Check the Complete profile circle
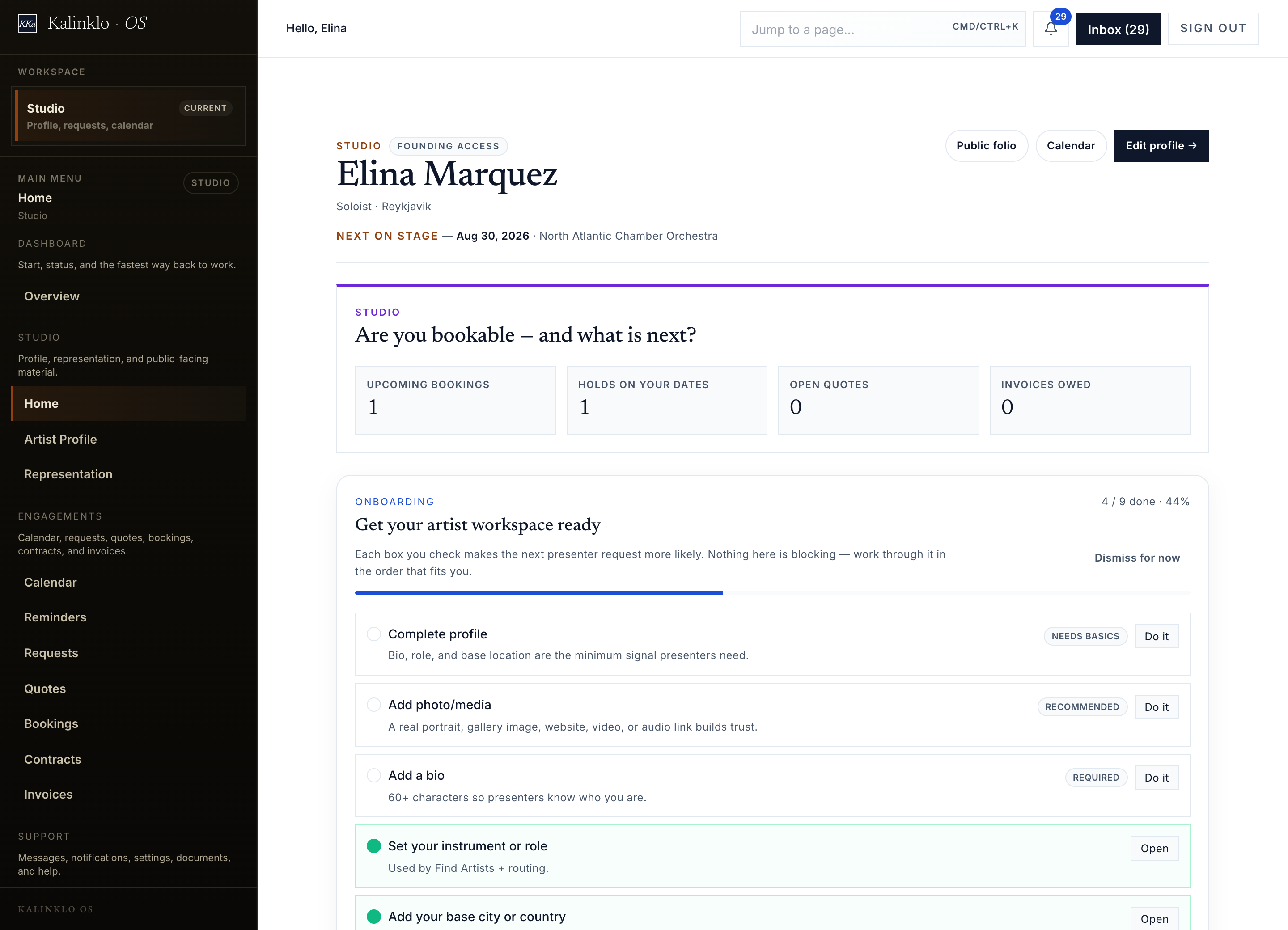Image resolution: width=1288 pixels, height=930 pixels. pyautogui.click(x=374, y=634)
